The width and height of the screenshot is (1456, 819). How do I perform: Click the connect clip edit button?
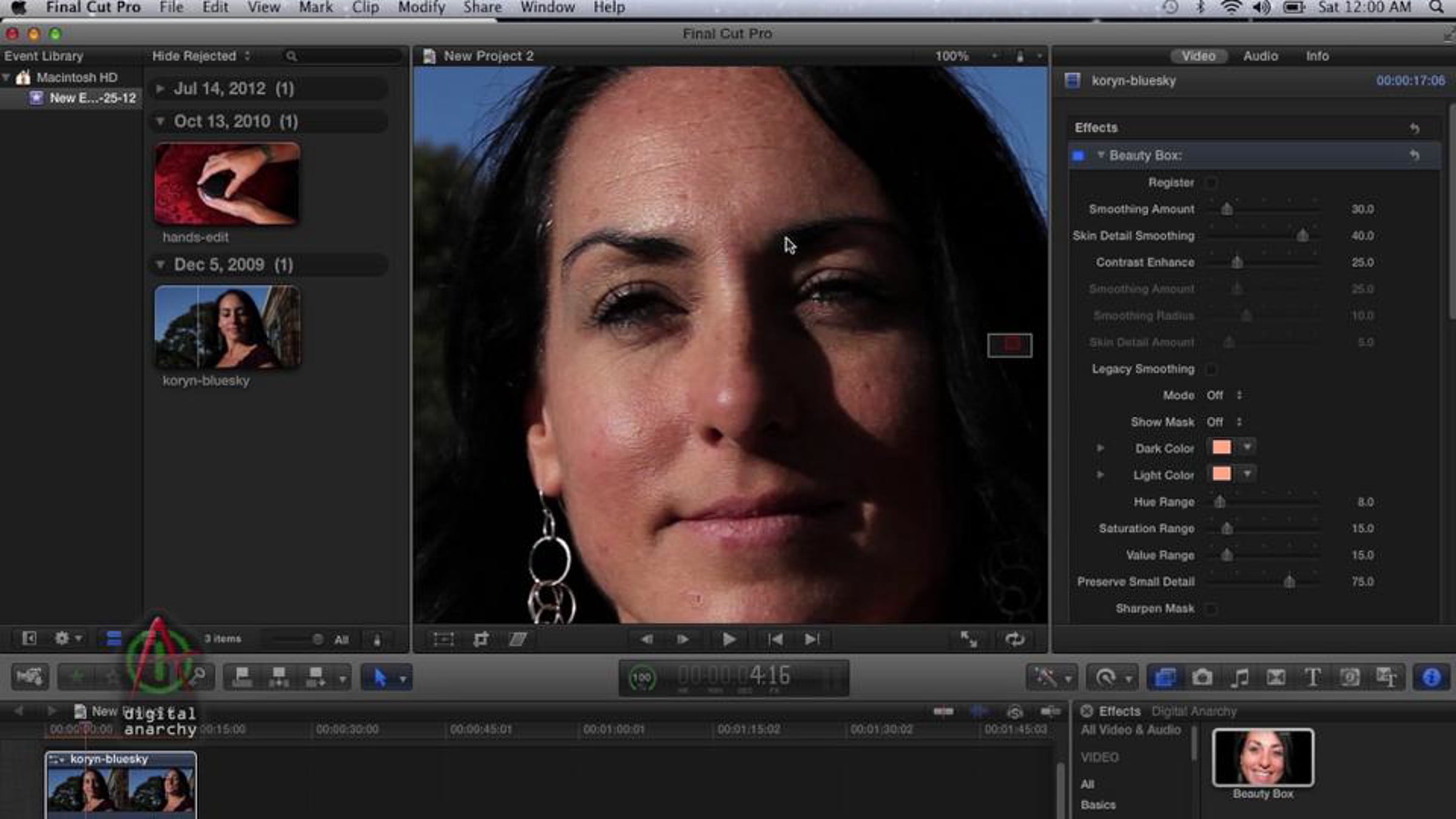coord(242,677)
